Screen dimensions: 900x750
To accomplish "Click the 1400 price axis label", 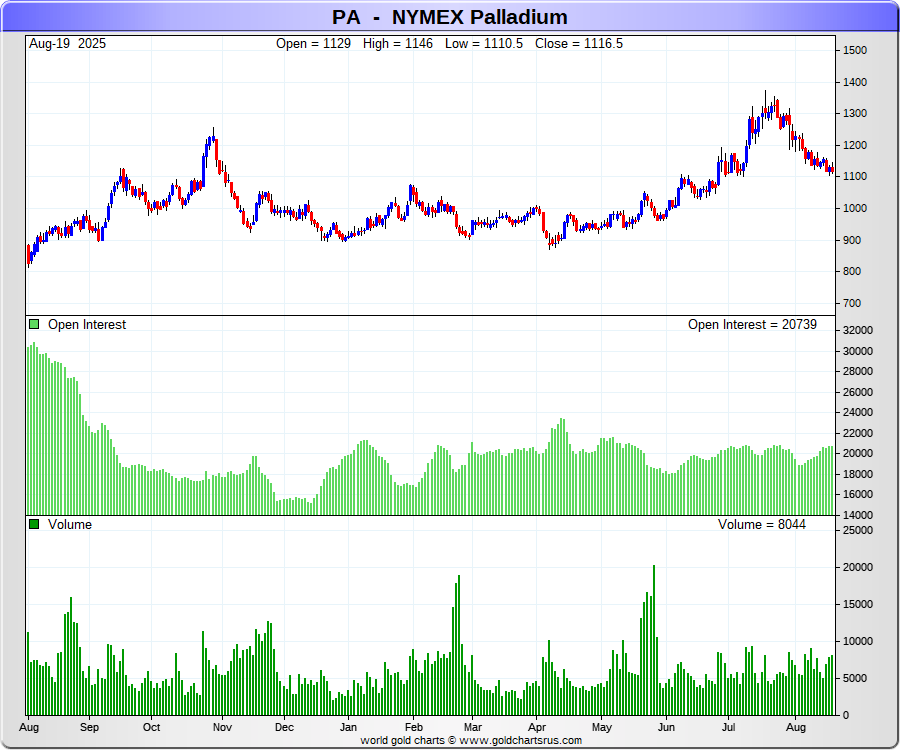I will click(855, 82).
